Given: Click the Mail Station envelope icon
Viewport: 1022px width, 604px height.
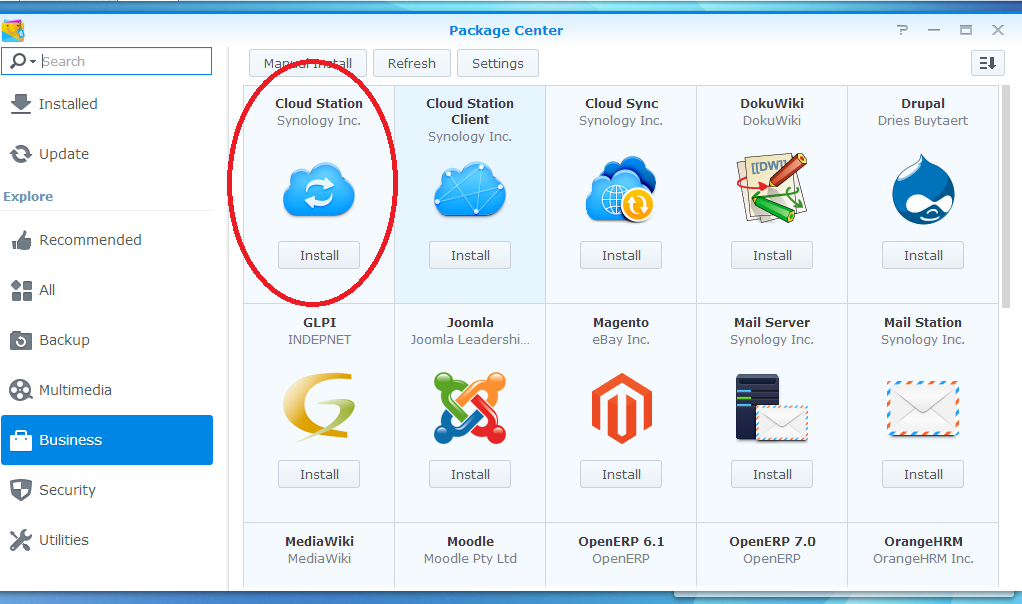Looking at the screenshot, I should point(923,409).
